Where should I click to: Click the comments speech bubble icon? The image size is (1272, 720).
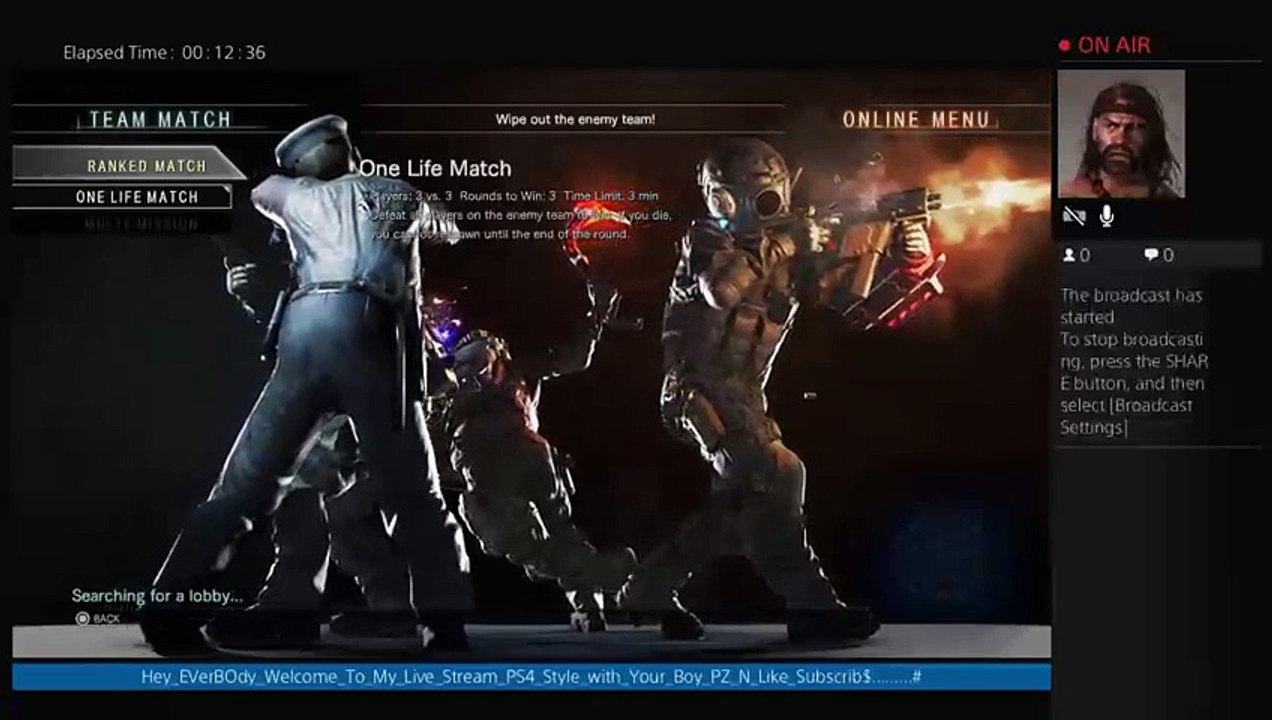coord(1152,256)
